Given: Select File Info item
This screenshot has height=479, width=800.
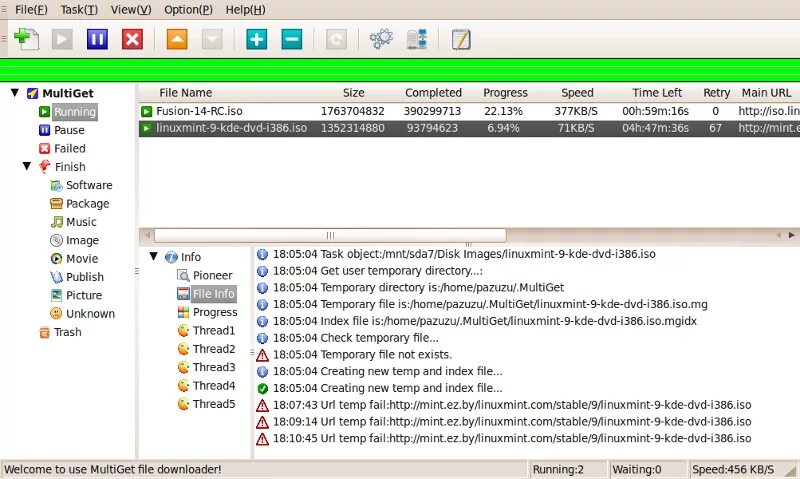Looking at the screenshot, I should click(213, 294).
